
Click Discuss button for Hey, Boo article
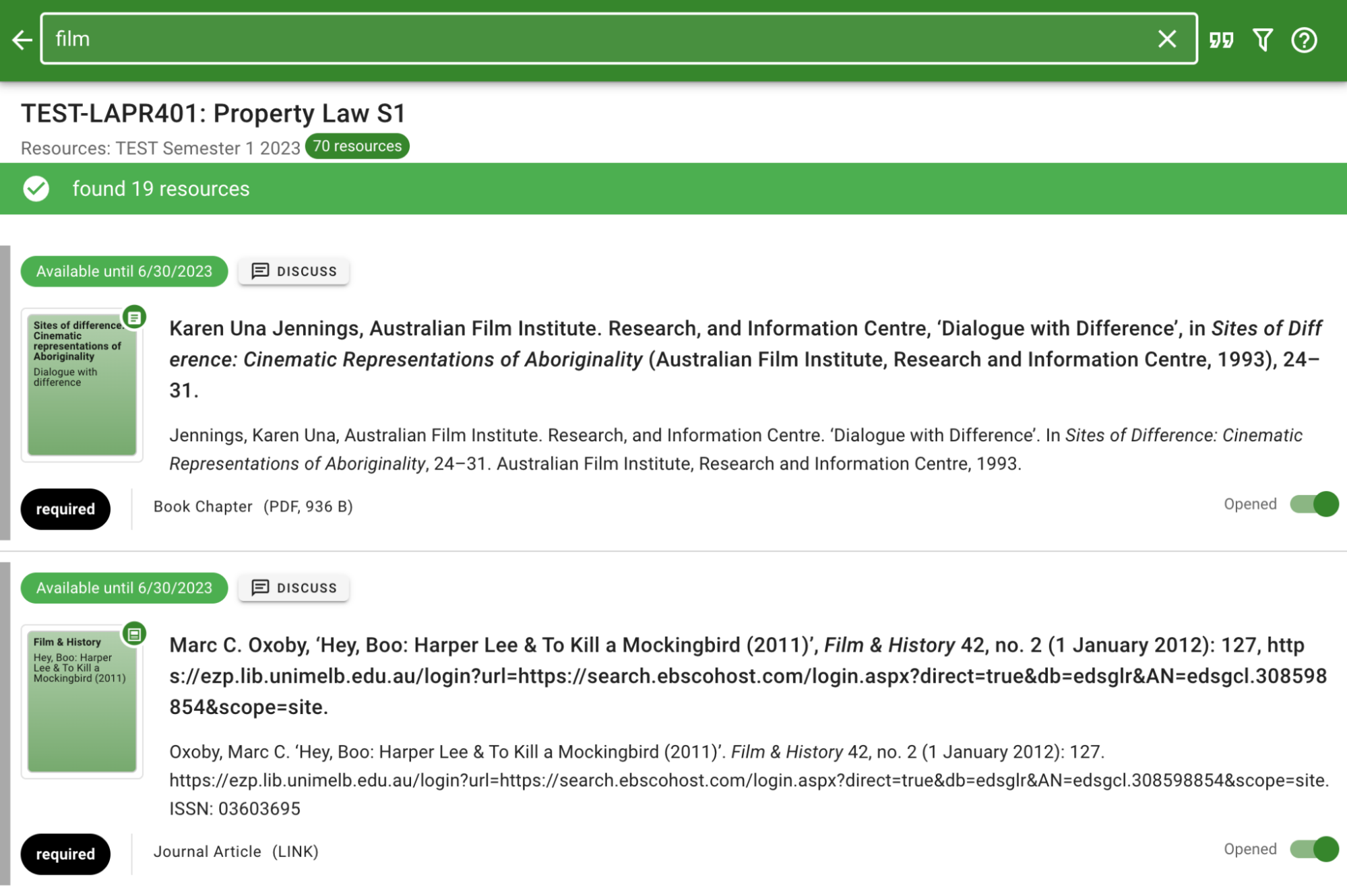(x=294, y=587)
